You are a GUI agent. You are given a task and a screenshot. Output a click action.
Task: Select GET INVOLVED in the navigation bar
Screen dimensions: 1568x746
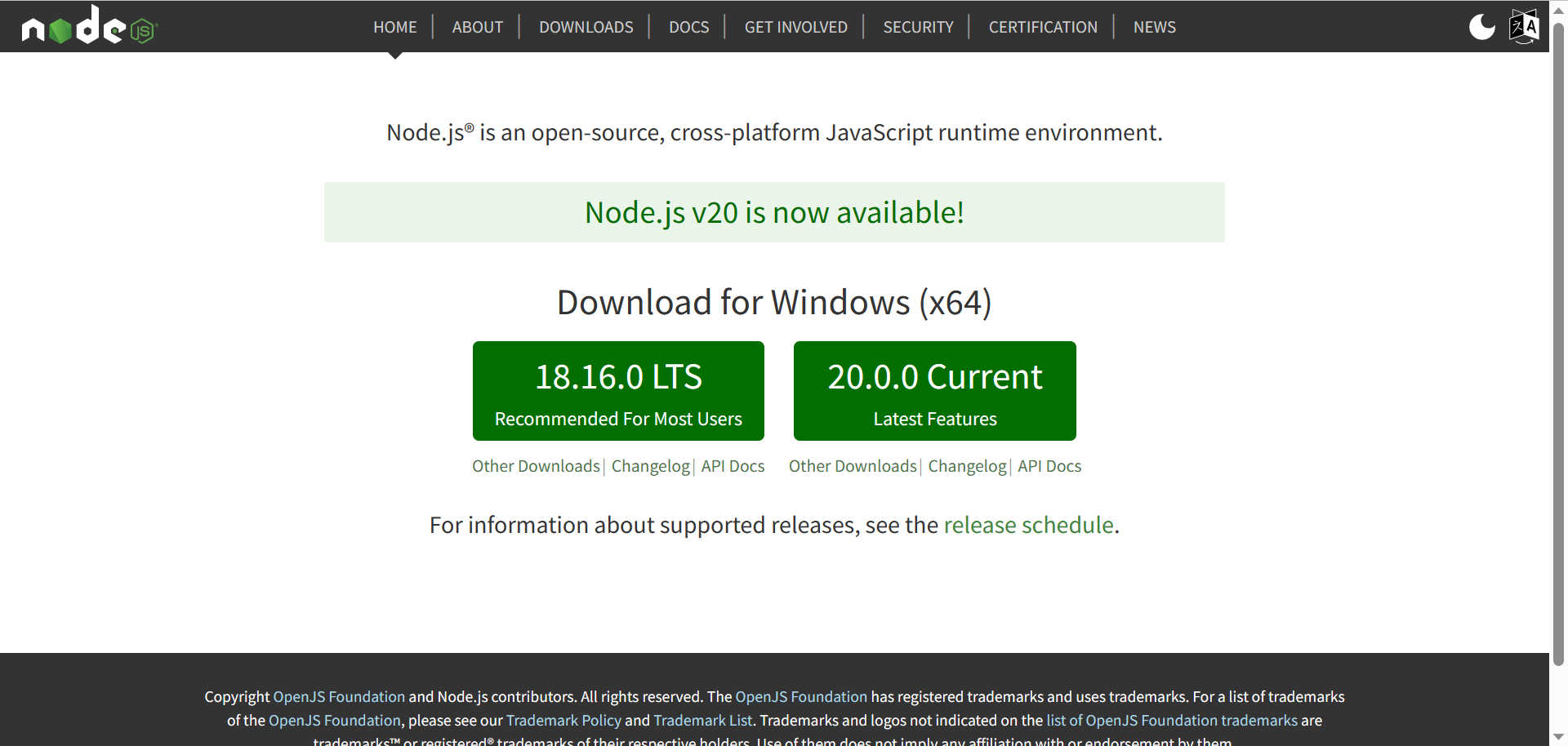(x=795, y=27)
